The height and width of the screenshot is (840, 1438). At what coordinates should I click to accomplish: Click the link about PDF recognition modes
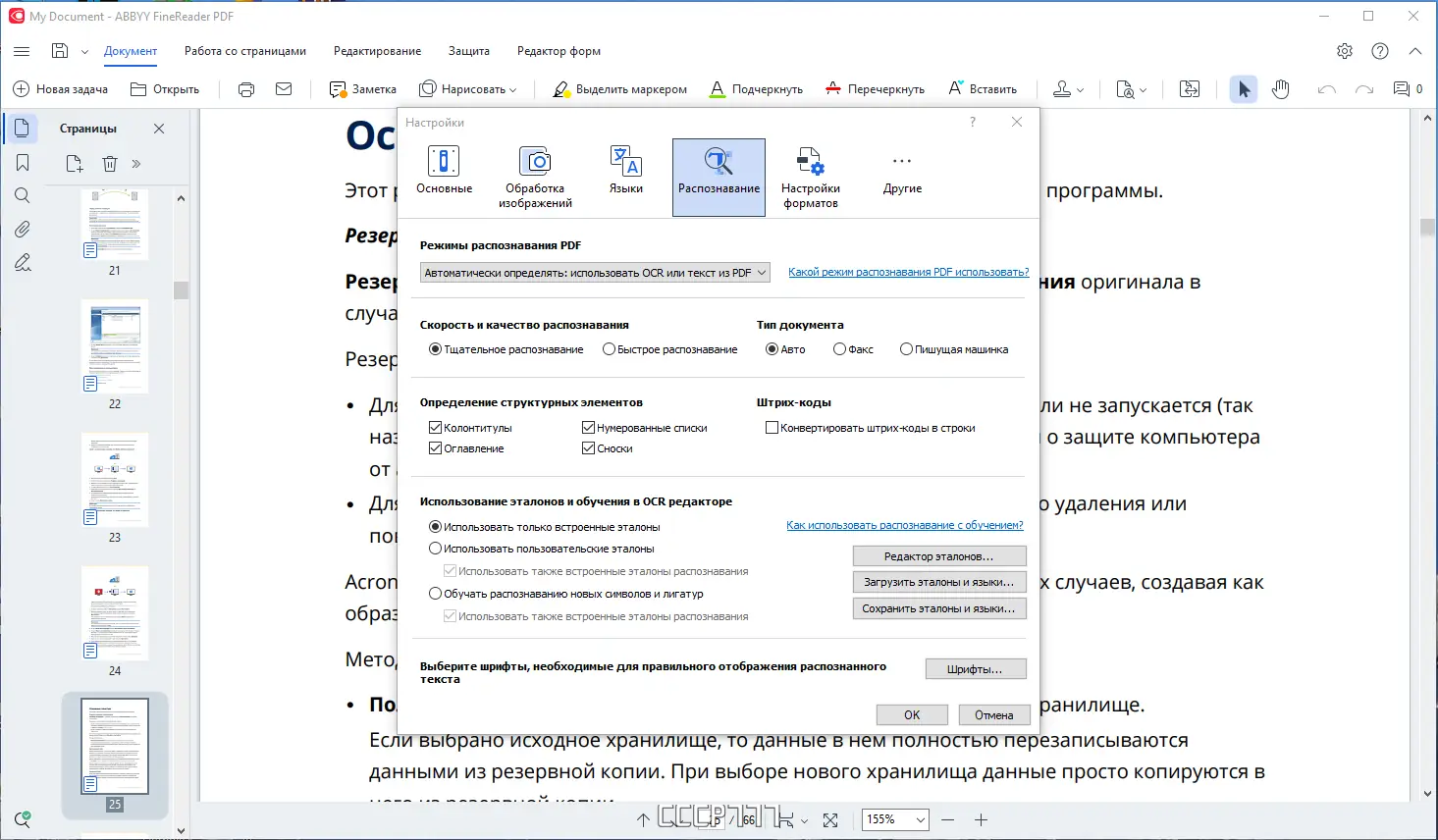(x=907, y=272)
